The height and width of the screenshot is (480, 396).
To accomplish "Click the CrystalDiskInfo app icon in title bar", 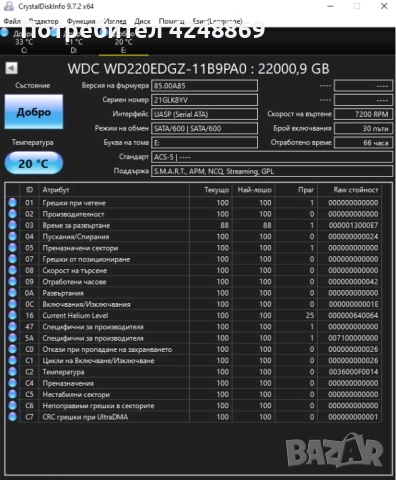I will tap(9, 6).
